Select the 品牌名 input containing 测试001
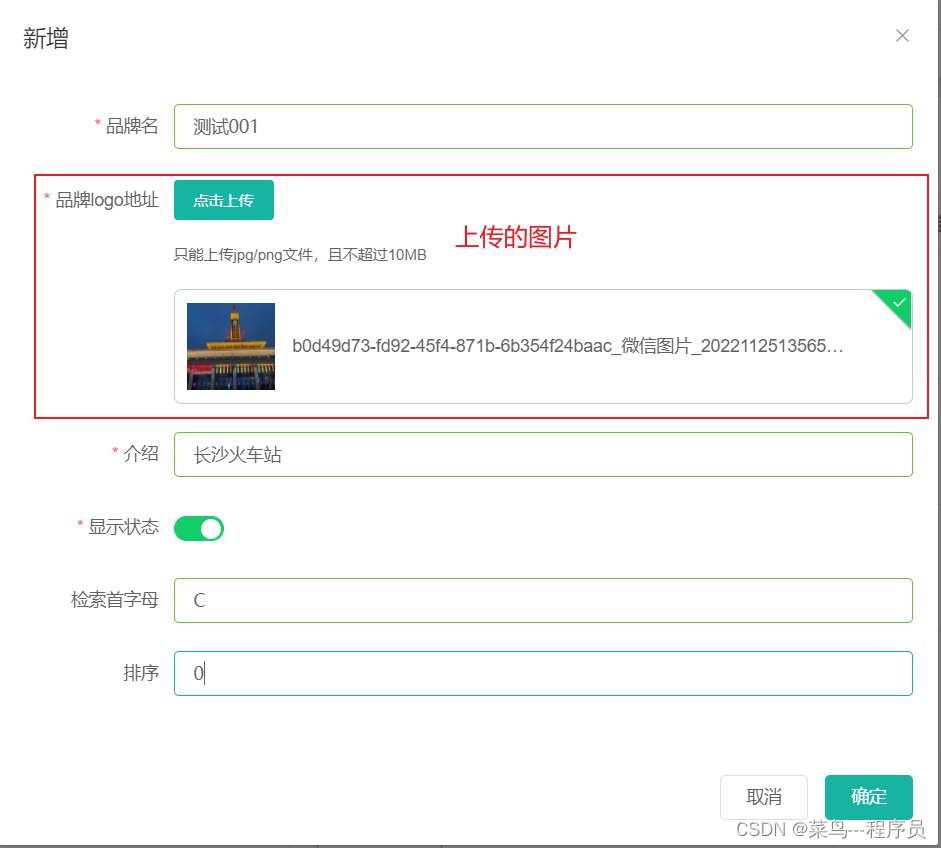The height and width of the screenshot is (848, 941). [543, 127]
